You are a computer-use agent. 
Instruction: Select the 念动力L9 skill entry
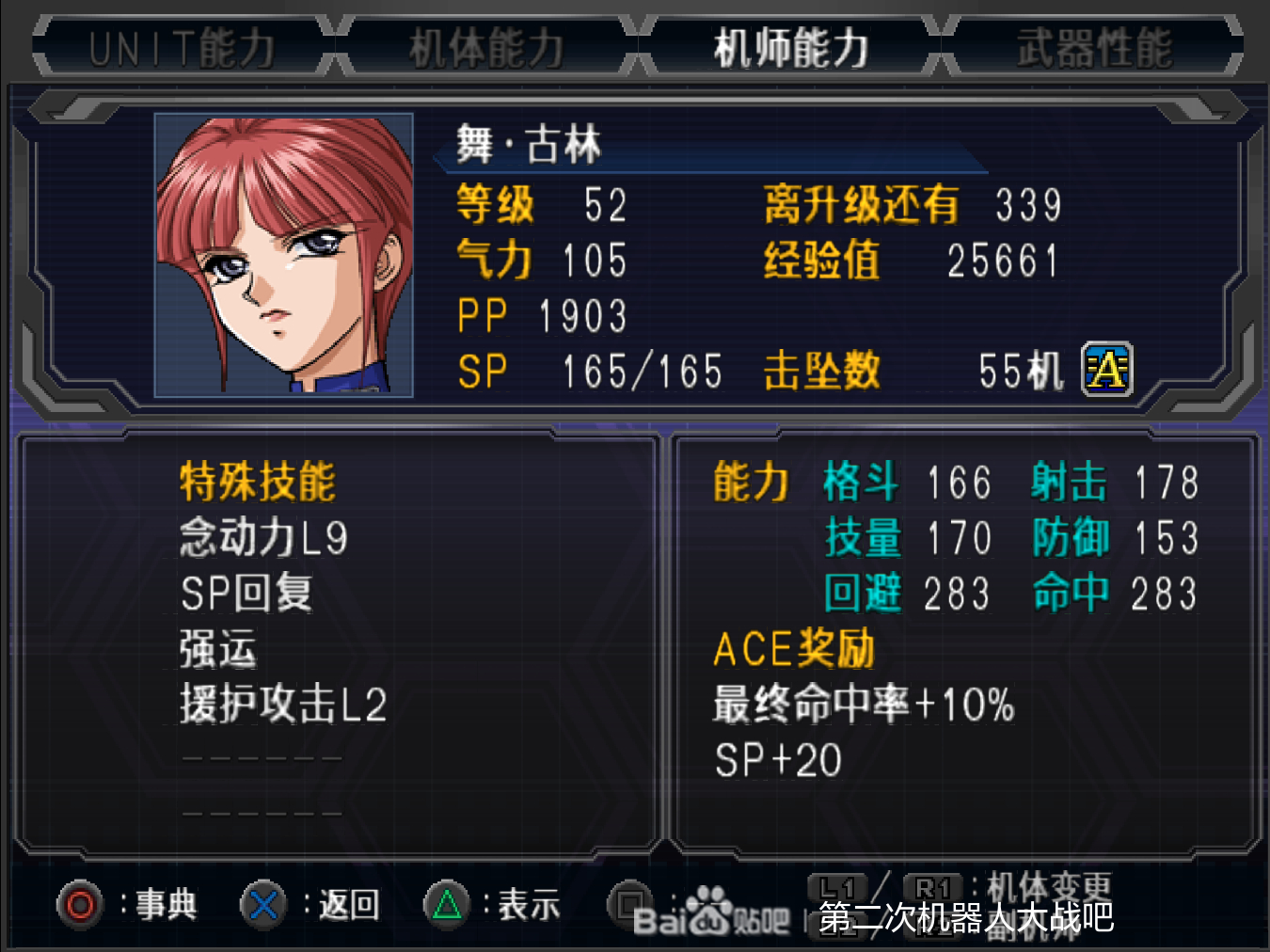pyautogui.click(x=264, y=537)
